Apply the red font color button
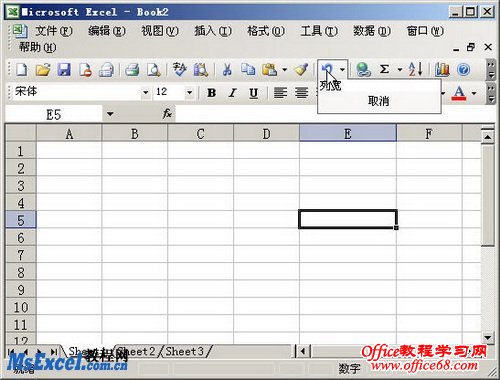The width and height of the screenshot is (500, 380). click(459, 93)
